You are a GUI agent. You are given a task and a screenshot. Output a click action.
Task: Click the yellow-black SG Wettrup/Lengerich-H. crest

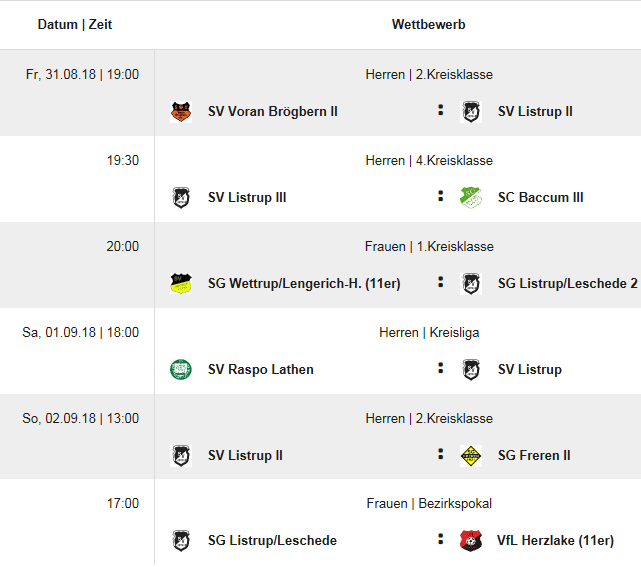tap(181, 284)
